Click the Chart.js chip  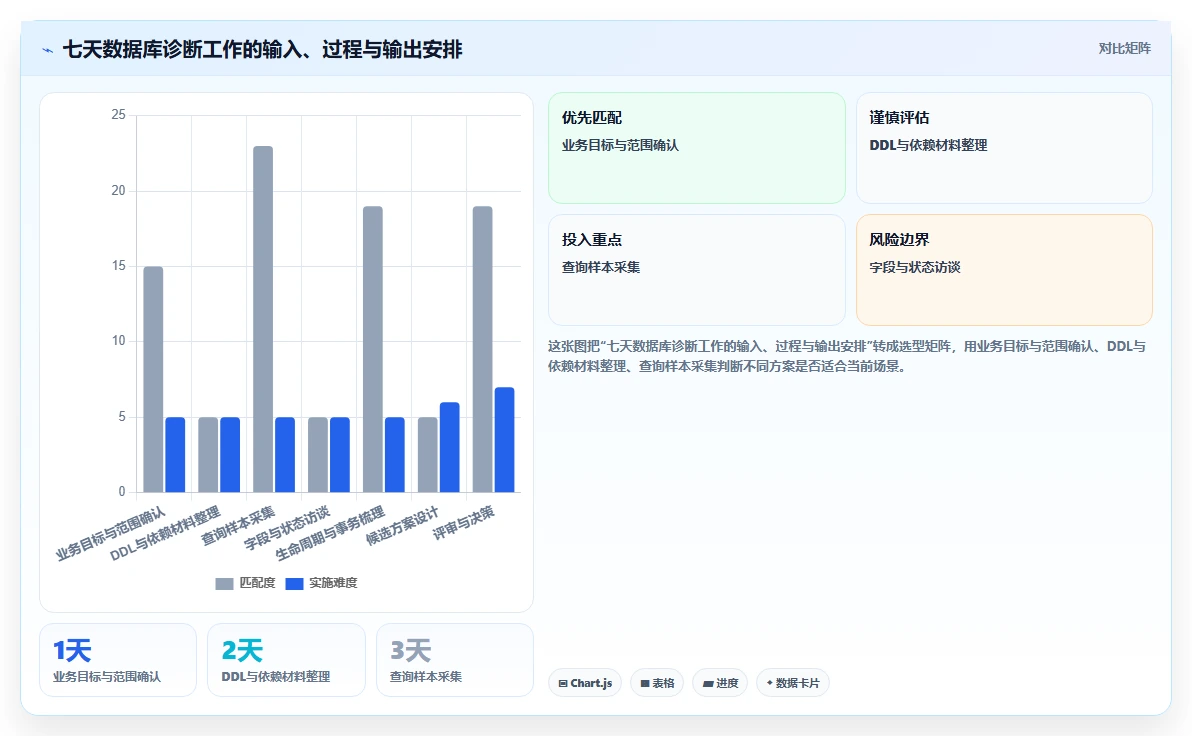coord(585,683)
